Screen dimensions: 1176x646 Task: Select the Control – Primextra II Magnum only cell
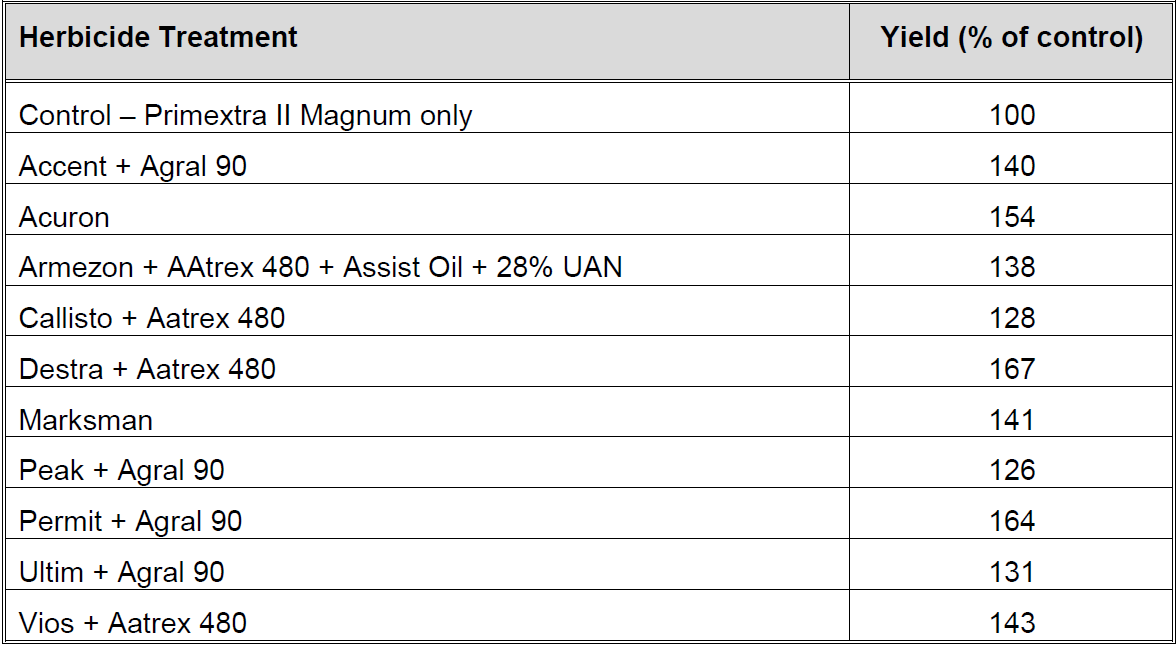pos(245,115)
